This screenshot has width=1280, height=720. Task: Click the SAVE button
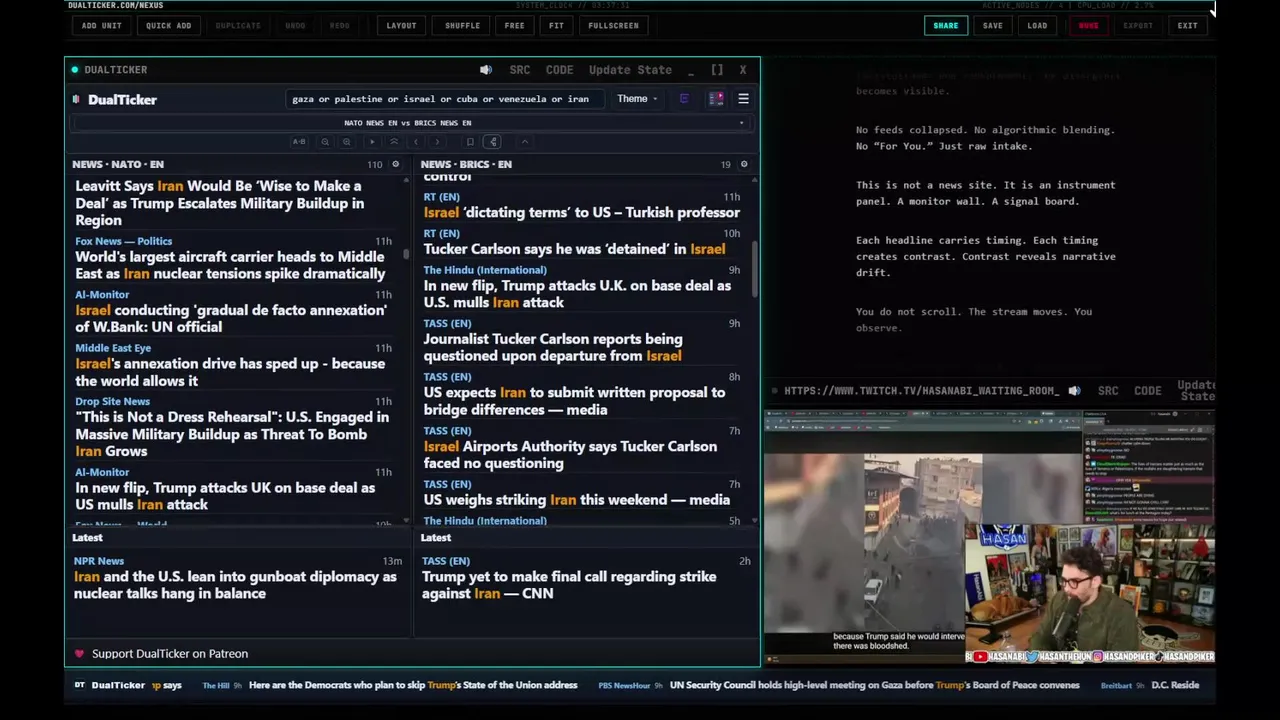point(992,26)
